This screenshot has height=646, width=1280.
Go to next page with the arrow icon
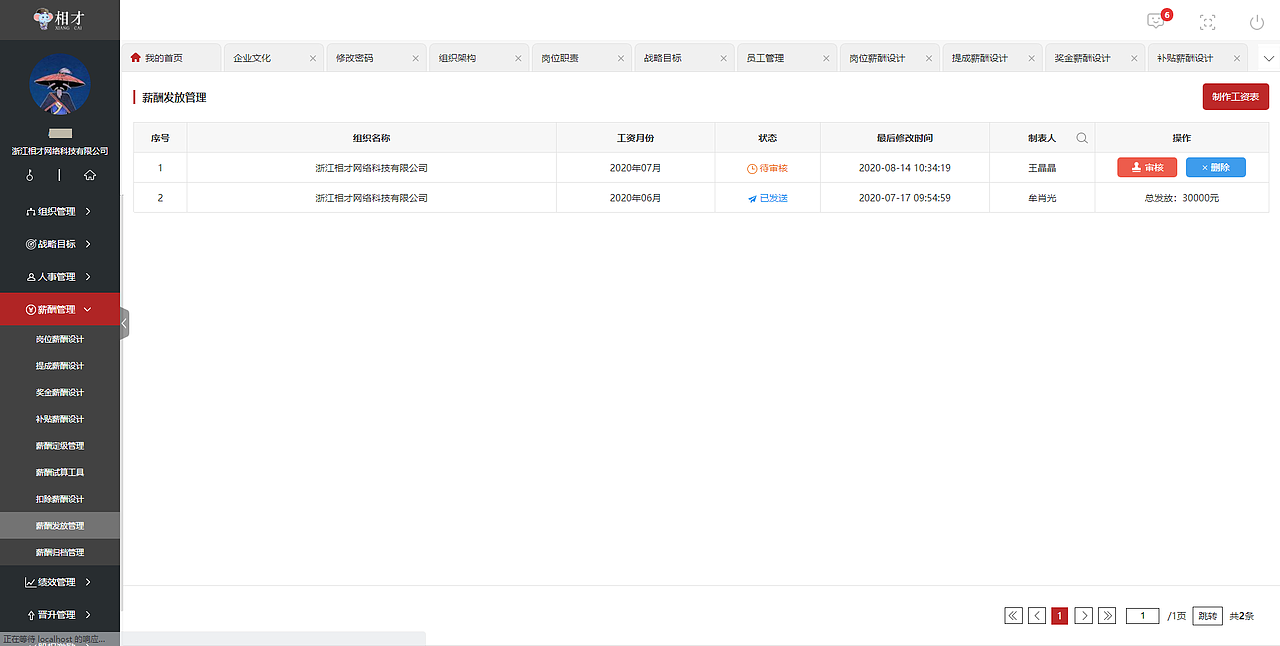pyautogui.click(x=1083, y=615)
